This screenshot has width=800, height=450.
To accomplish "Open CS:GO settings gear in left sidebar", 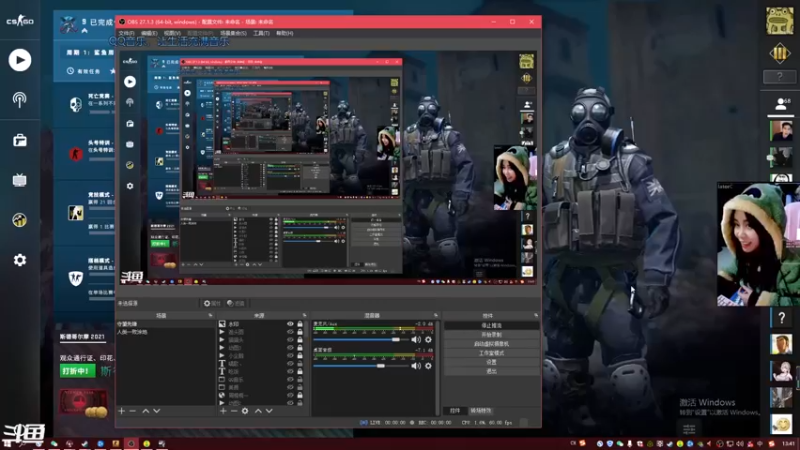I will [19, 260].
